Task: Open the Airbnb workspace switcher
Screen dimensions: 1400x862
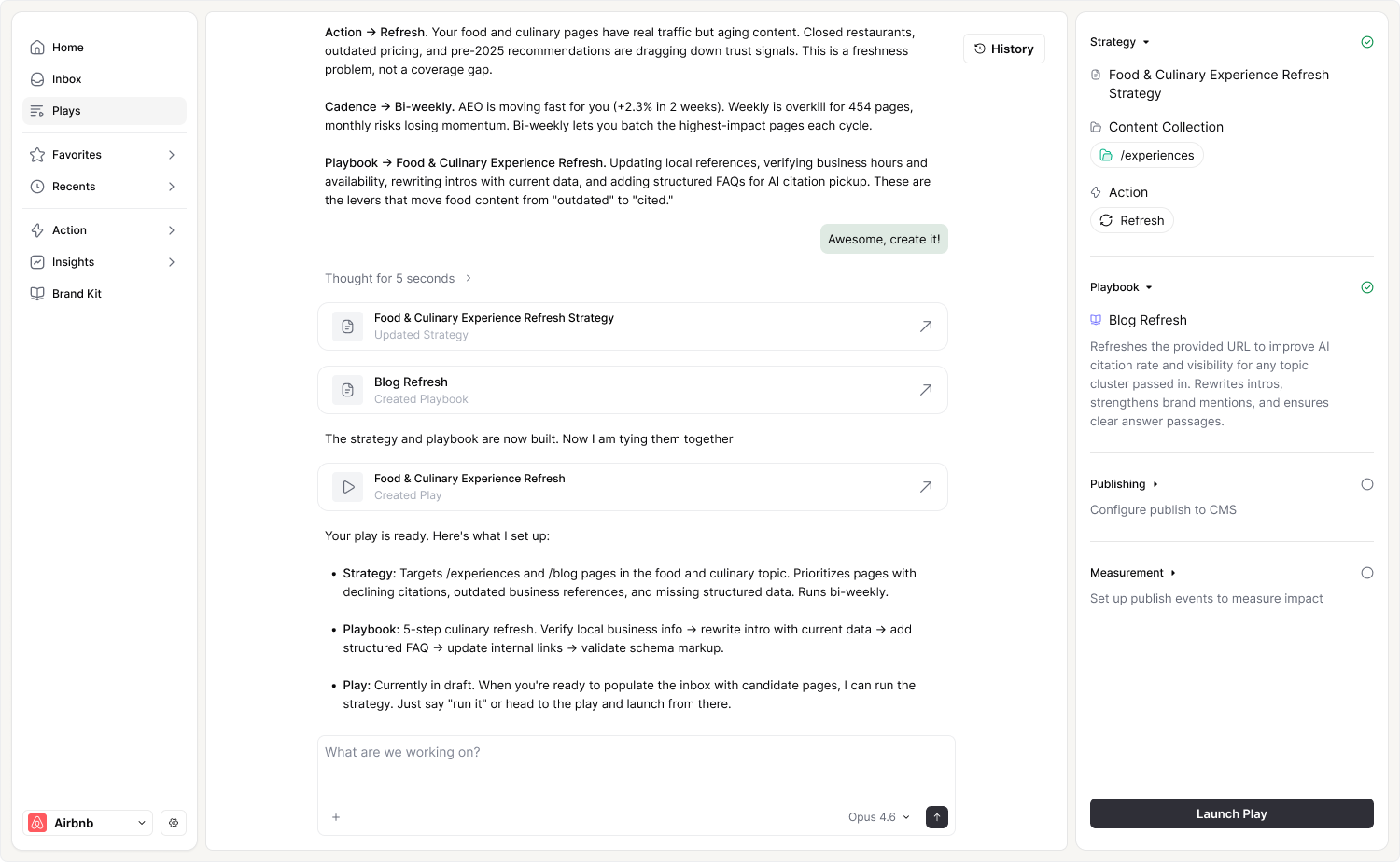Action: click(88, 823)
